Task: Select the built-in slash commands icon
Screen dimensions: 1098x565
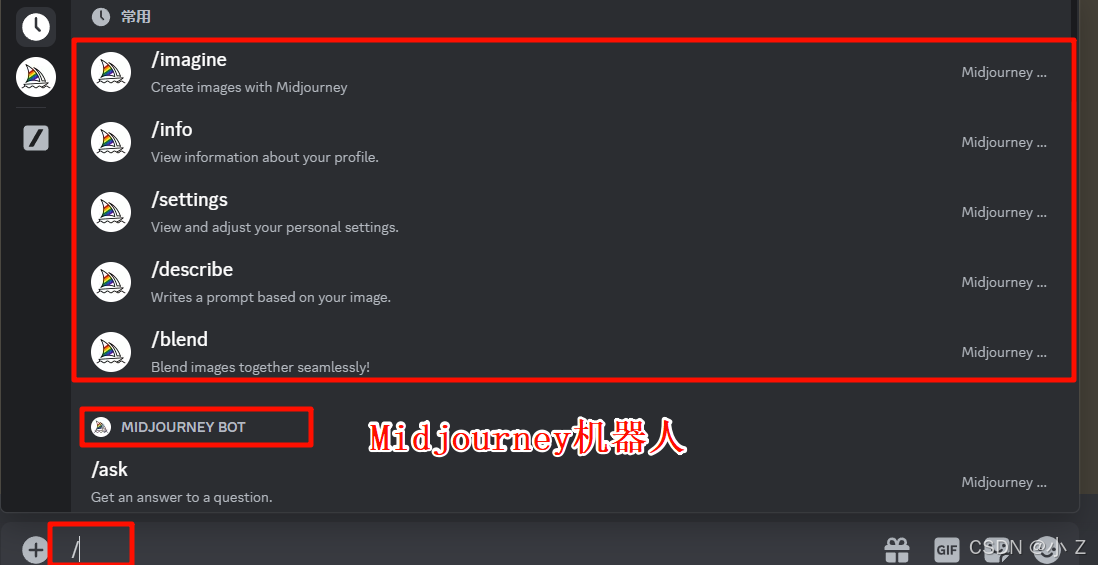Action: coord(36,138)
